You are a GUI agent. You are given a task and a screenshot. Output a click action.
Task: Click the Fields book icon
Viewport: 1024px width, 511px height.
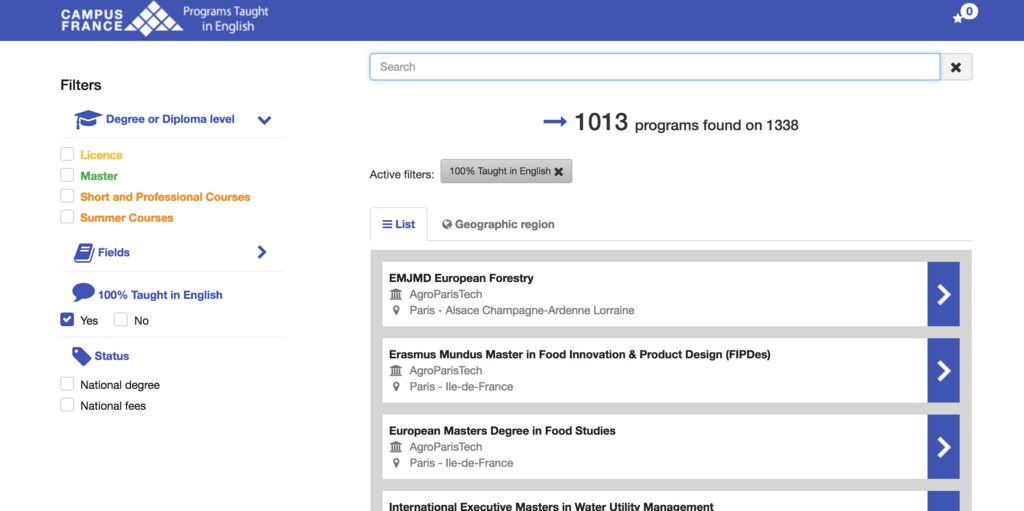coord(84,252)
